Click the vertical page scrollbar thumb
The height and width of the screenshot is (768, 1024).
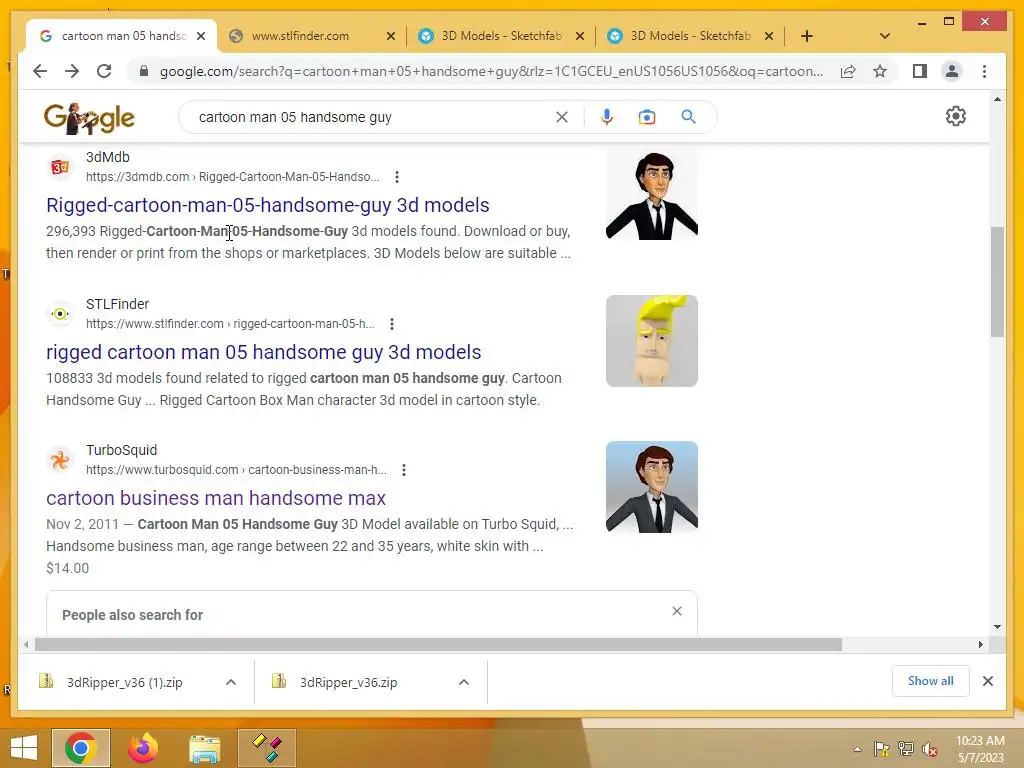click(997, 281)
